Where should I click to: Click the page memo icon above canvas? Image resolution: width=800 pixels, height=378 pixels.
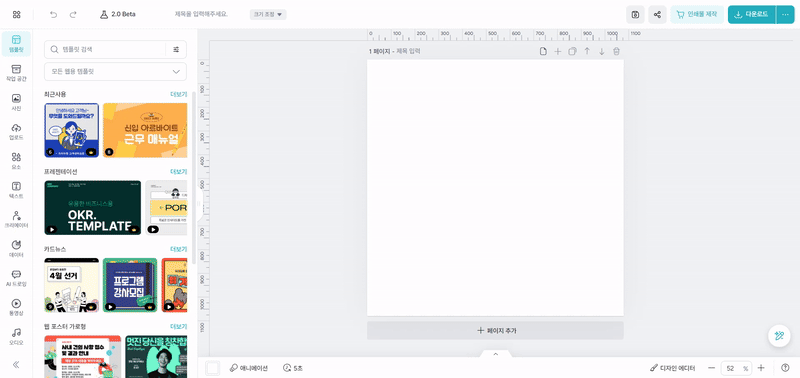tap(543, 52)
